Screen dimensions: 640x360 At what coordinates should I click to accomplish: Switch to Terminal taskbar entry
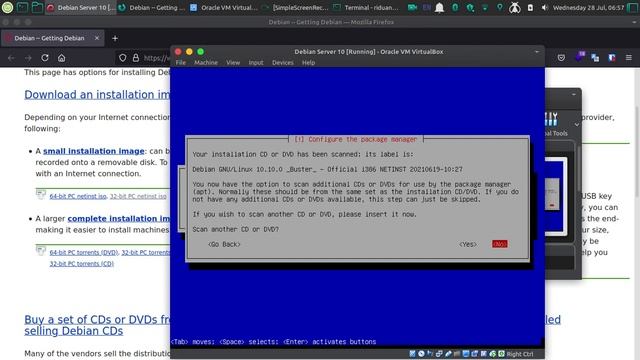365,7
